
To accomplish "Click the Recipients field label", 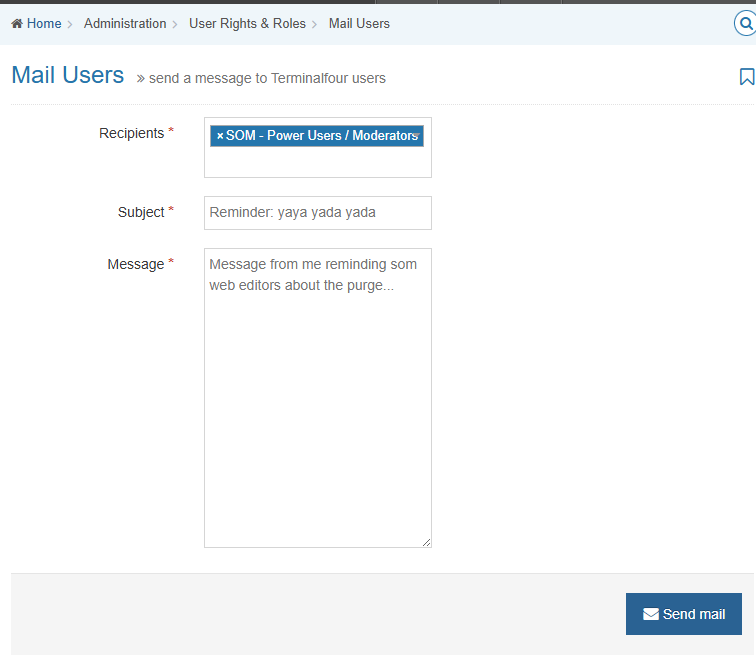I will click(131, 133).
